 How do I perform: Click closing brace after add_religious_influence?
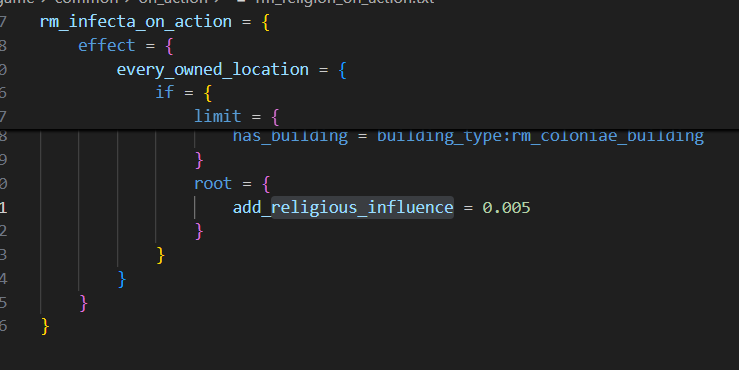pos(199,231)
